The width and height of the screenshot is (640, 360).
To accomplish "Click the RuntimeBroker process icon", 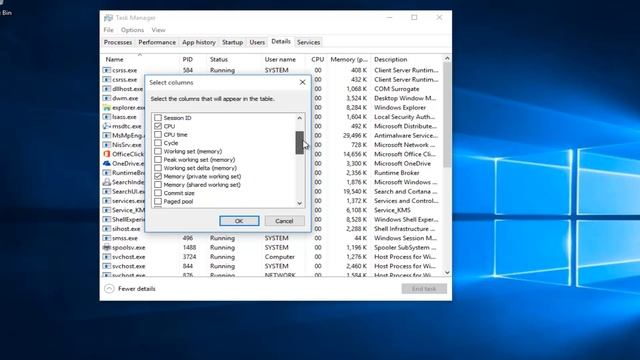I will pos(107,173).
